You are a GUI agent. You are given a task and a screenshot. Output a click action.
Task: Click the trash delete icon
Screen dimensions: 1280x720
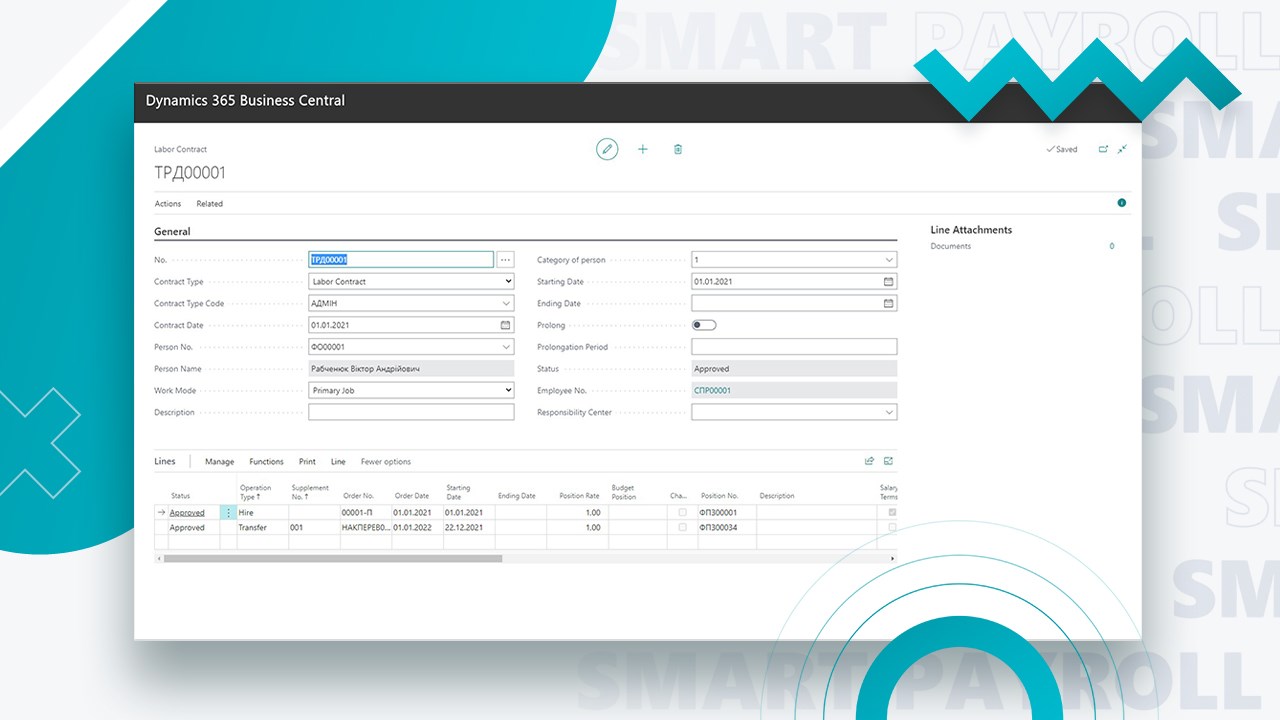(678, 149)
